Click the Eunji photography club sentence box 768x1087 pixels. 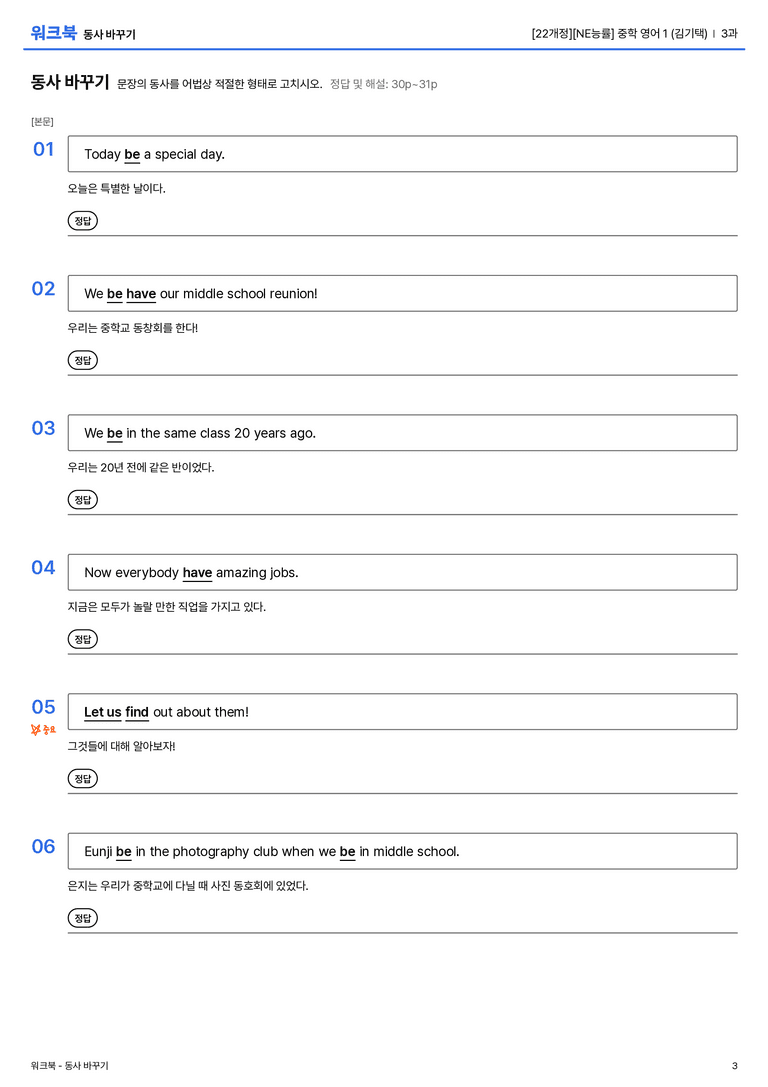(x=402, y=851)
